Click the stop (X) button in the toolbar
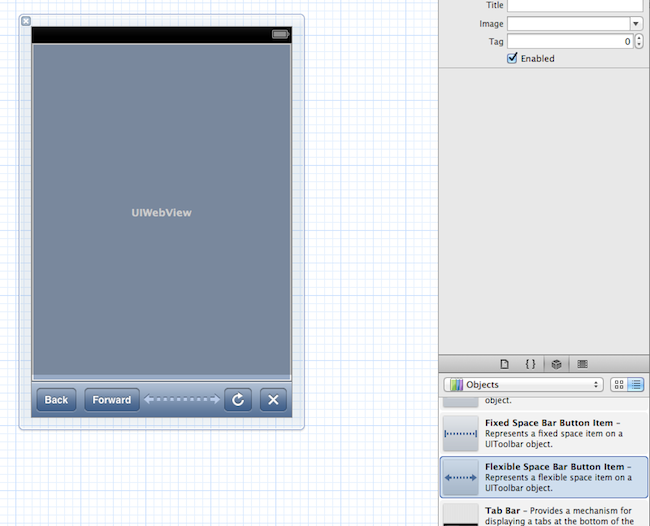The image size is (650, 526). 273,400
